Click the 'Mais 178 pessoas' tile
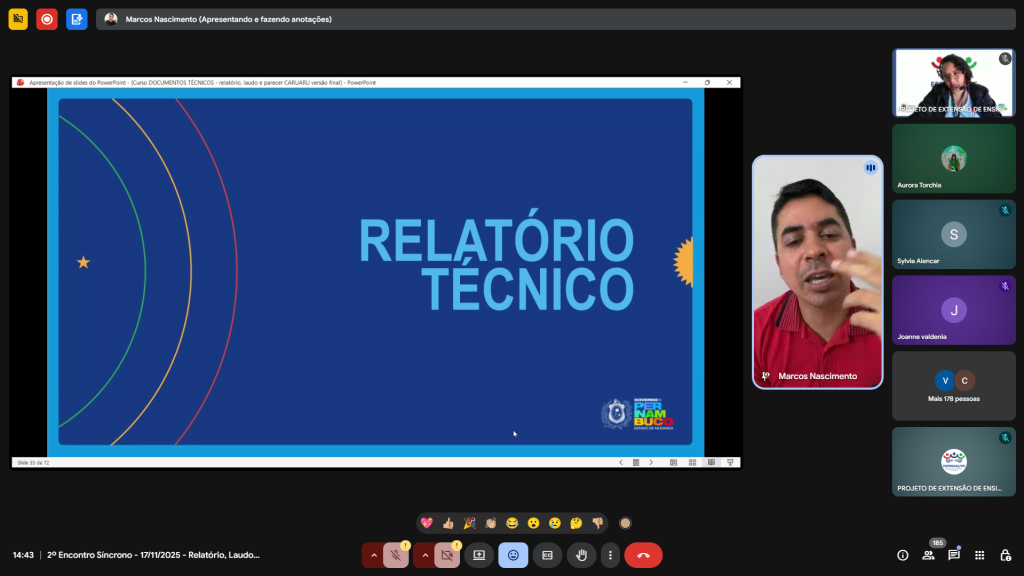This screenshot has width=1024, height=576. (953, 386)
